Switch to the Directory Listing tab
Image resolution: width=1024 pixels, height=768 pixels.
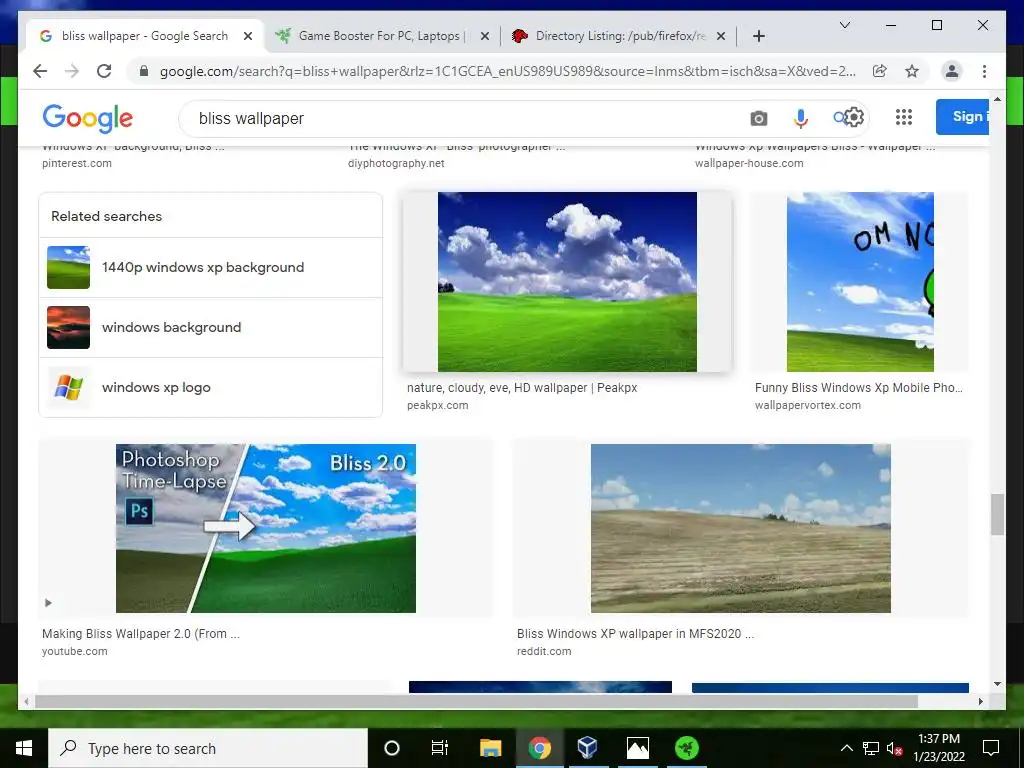(619, 36)
